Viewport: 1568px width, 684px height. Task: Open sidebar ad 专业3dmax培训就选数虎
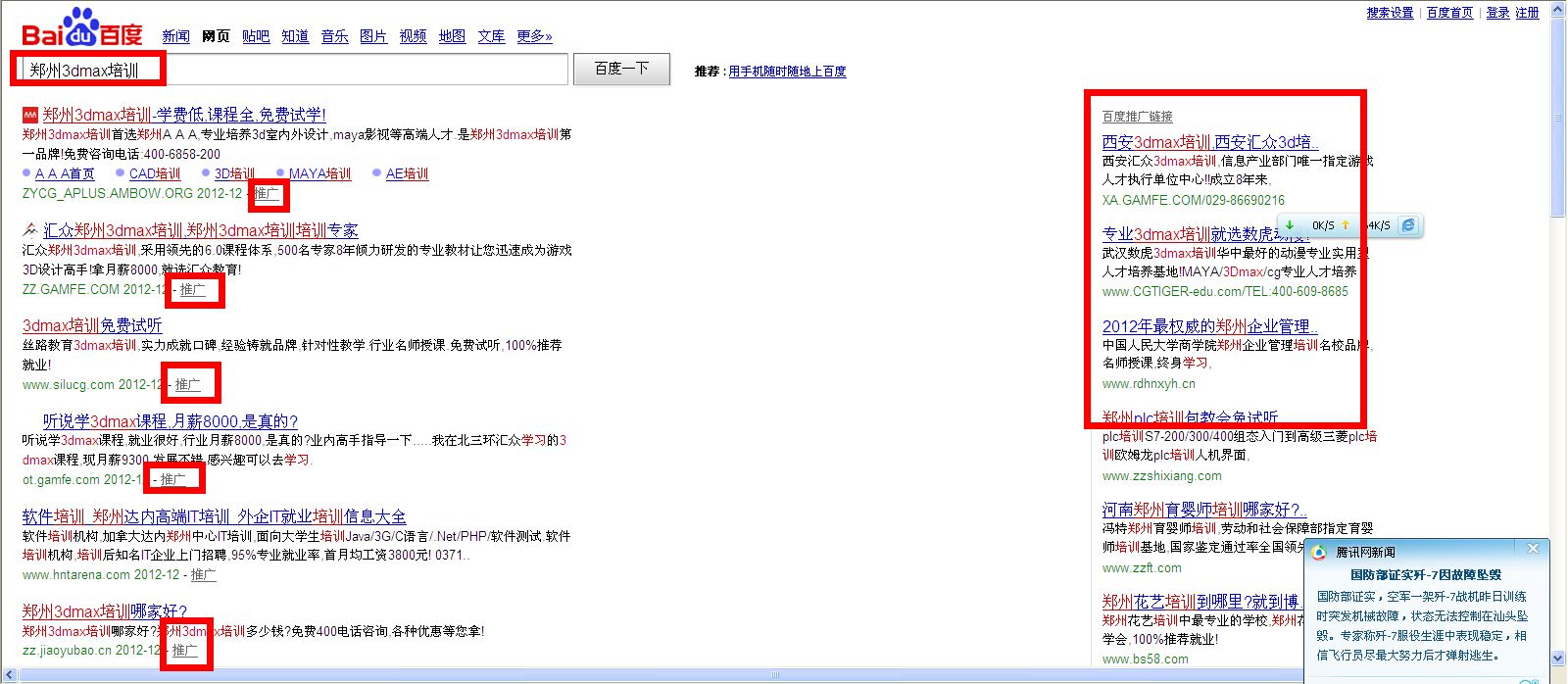point(1205,234)
